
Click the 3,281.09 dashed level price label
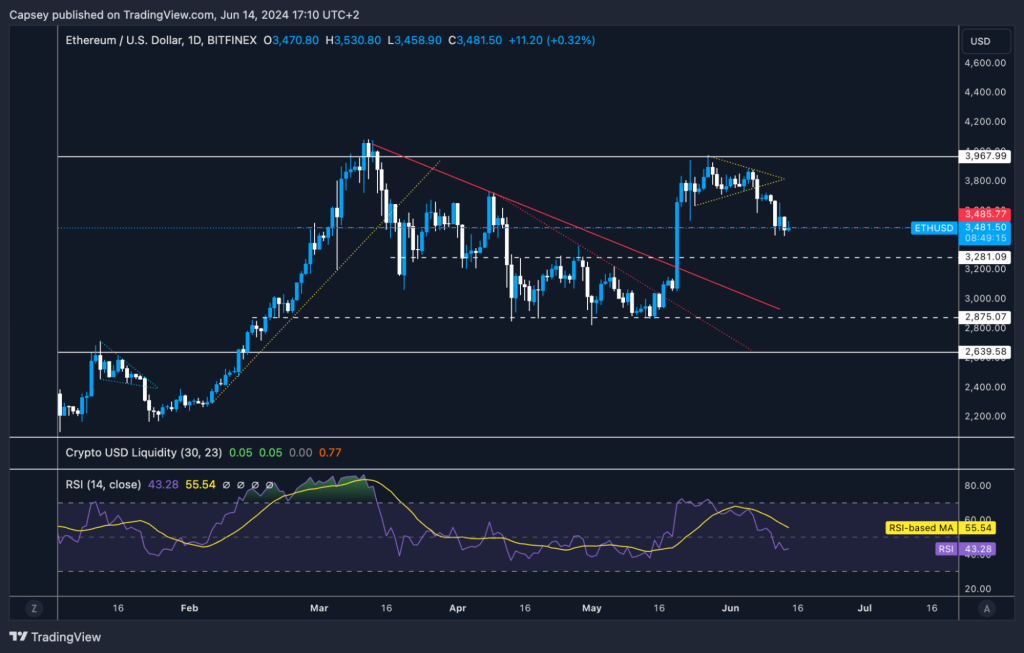tap(985, 257)
